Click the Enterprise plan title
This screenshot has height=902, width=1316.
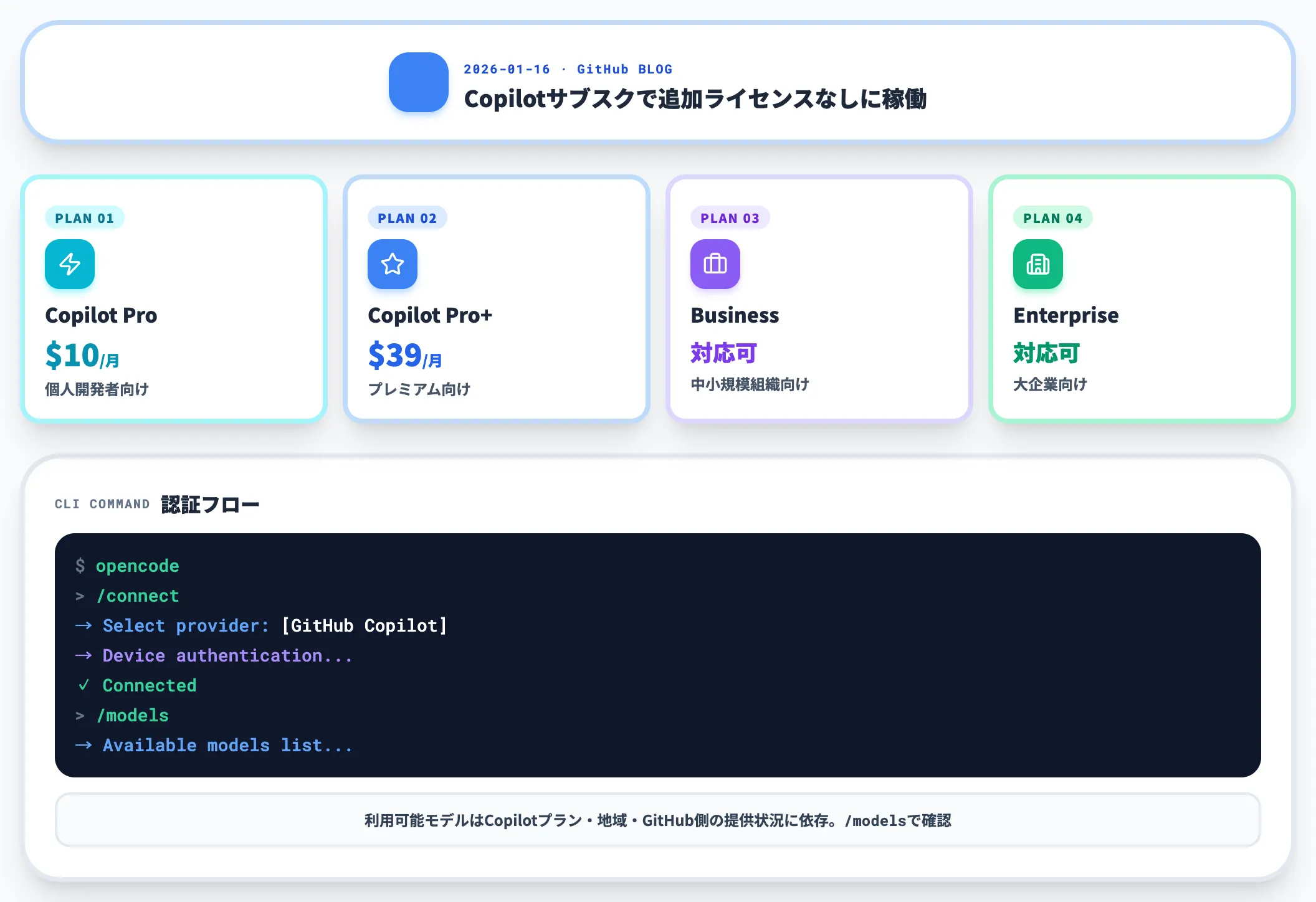tap(1066, 315)
